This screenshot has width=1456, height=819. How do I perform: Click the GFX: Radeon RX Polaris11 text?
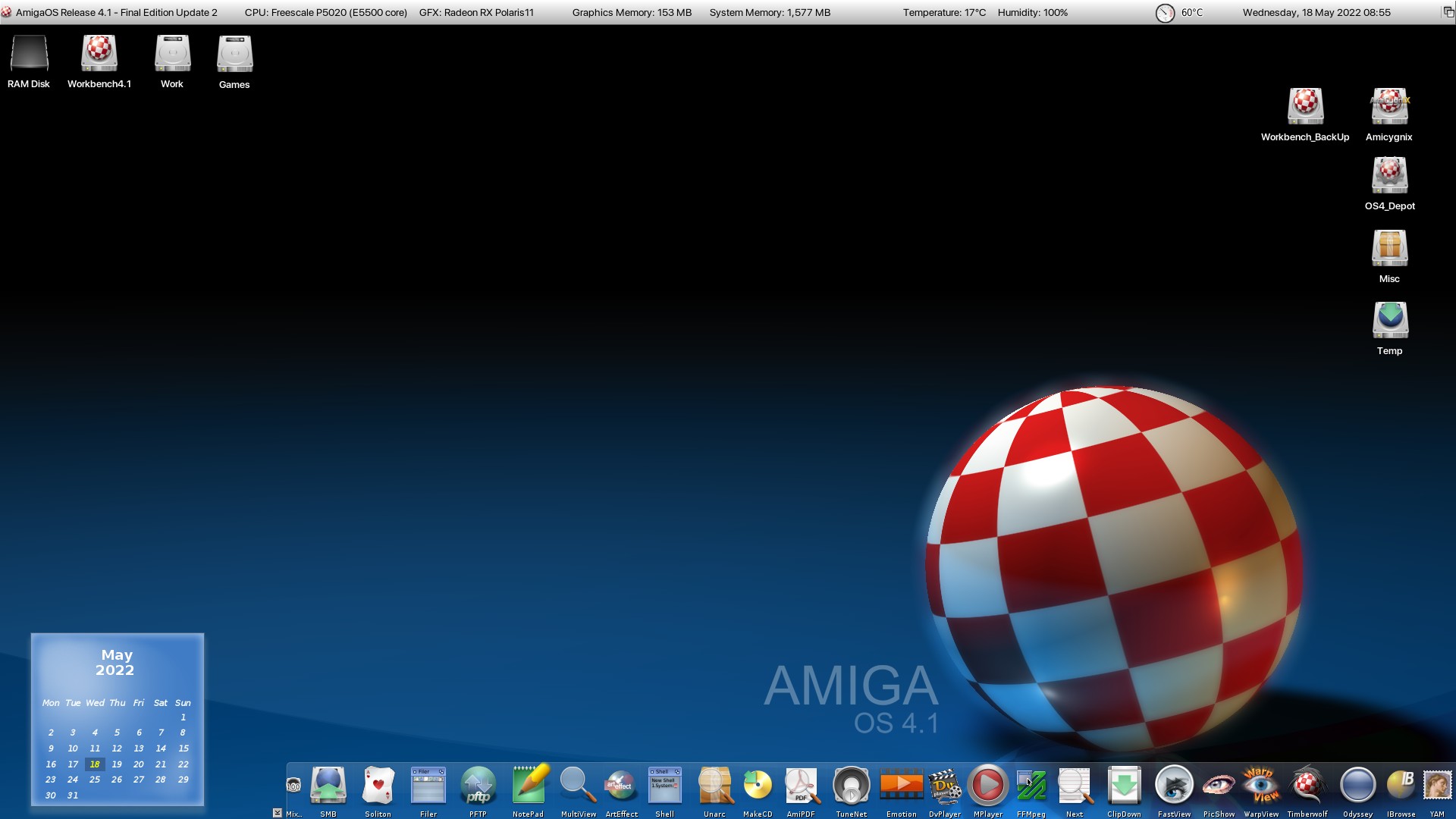tap(476, 13)
